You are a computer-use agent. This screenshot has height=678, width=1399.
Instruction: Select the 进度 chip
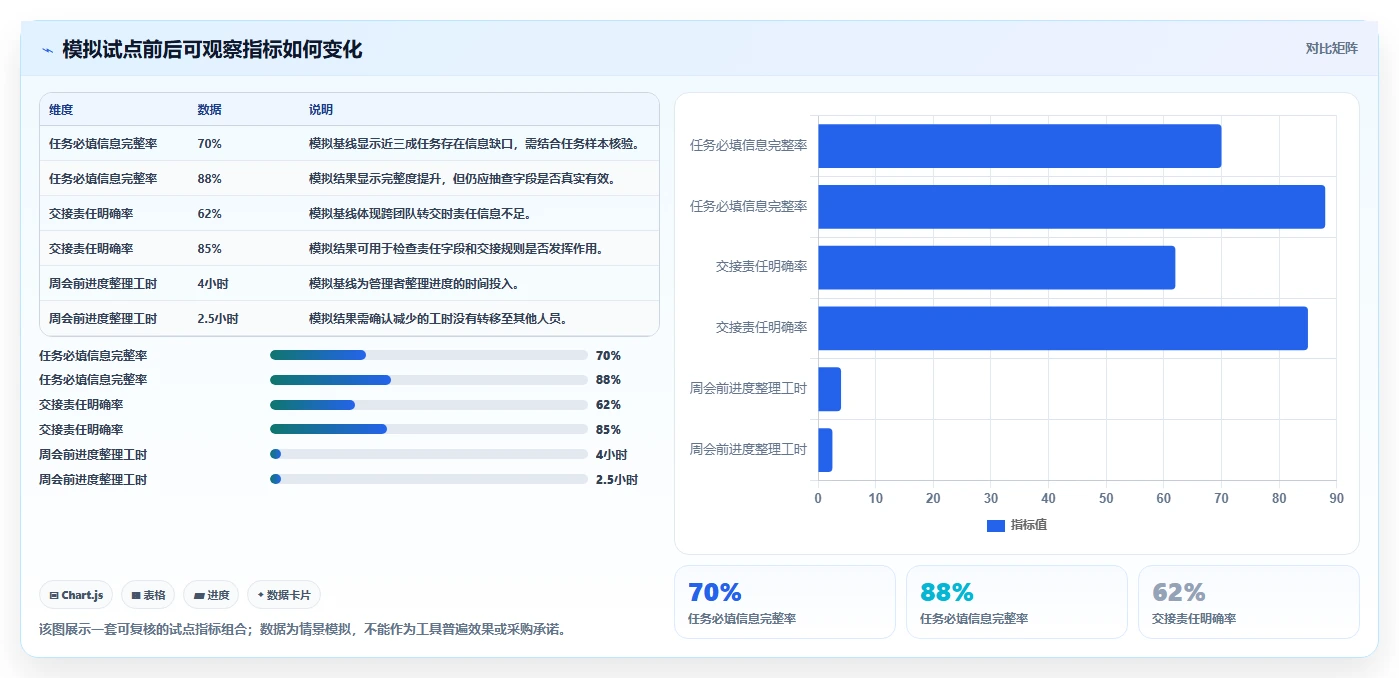pyautogui.click(x=212, y=595)
